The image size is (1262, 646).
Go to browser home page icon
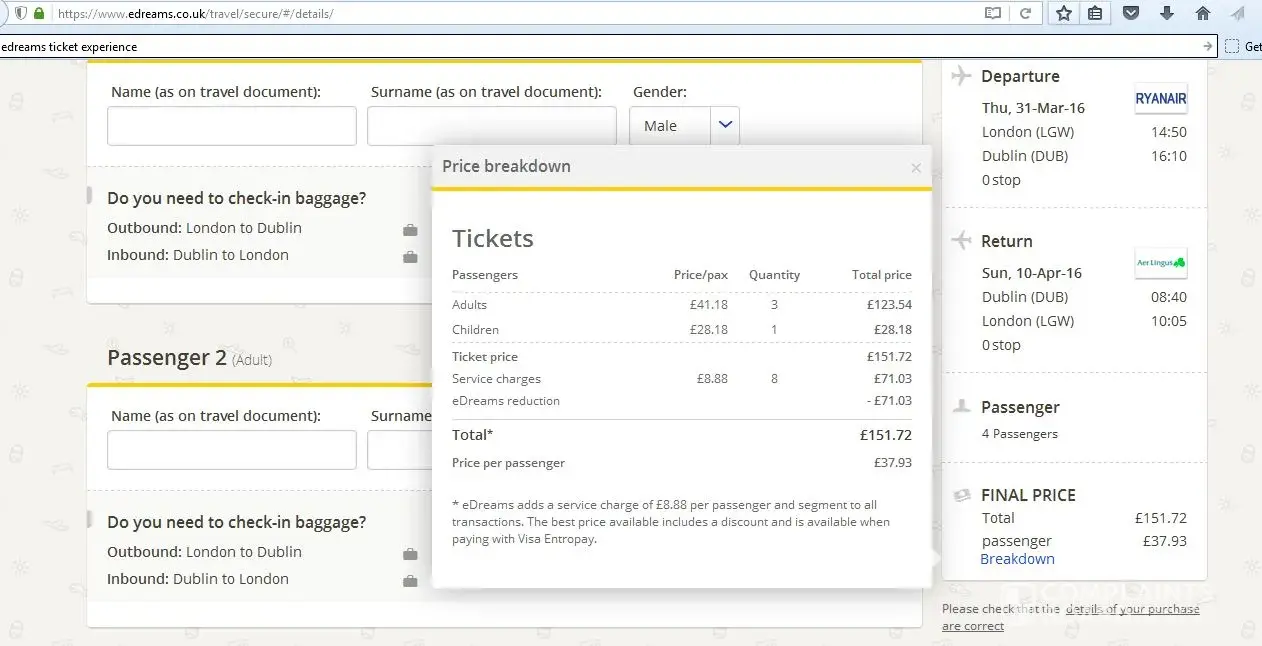(x=1203, y=14)
